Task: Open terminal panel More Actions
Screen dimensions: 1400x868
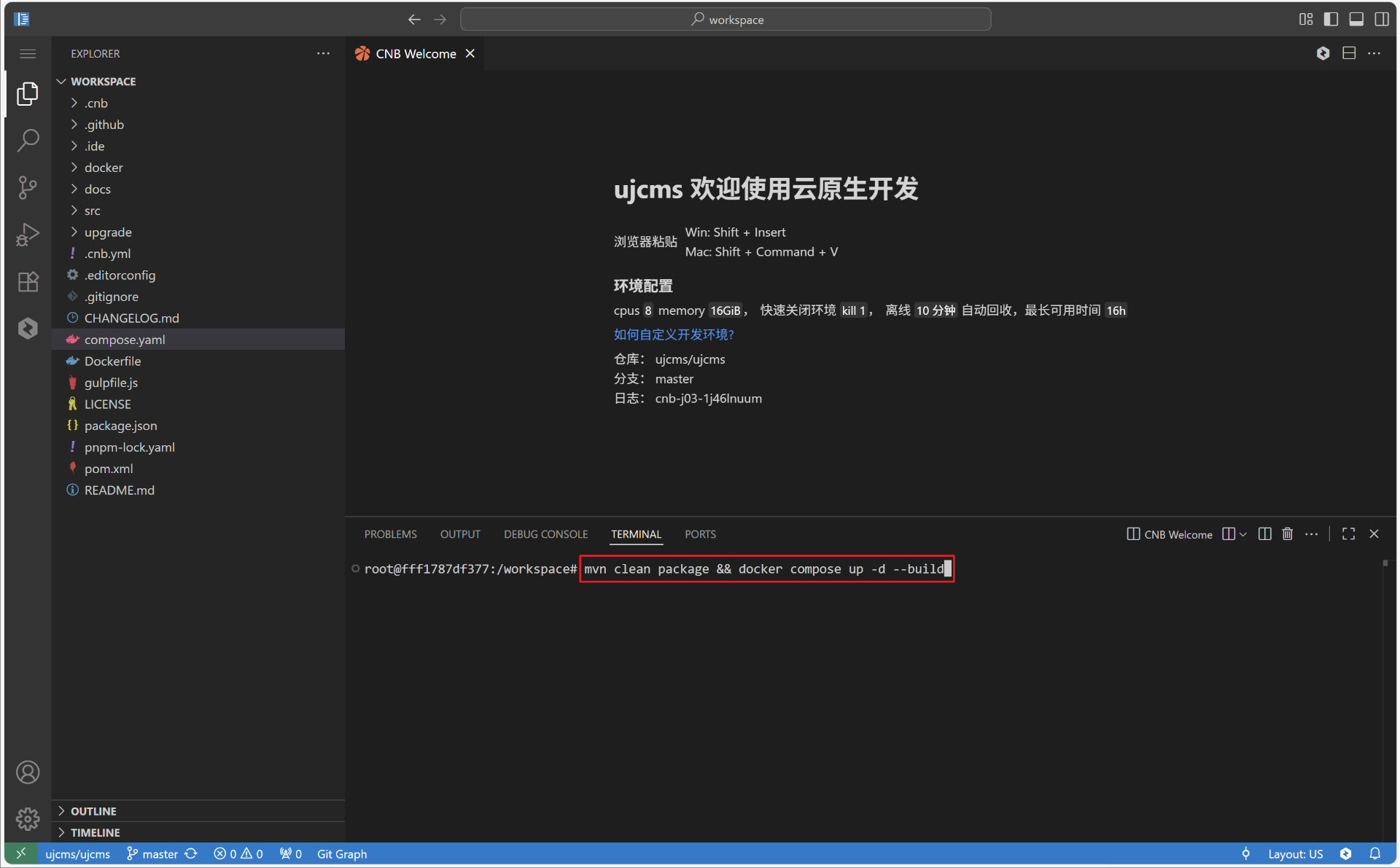Action: click(x=1311, y=534)
